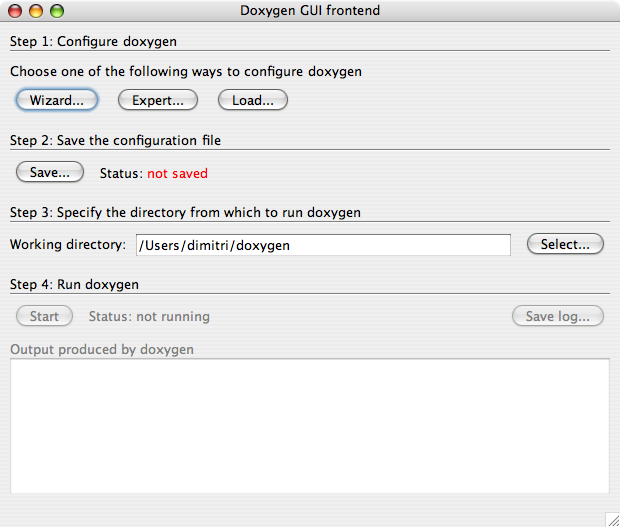Zoom the window using the green button
Image resolution: width=620 pixels, height=527 pixels.
56,11
